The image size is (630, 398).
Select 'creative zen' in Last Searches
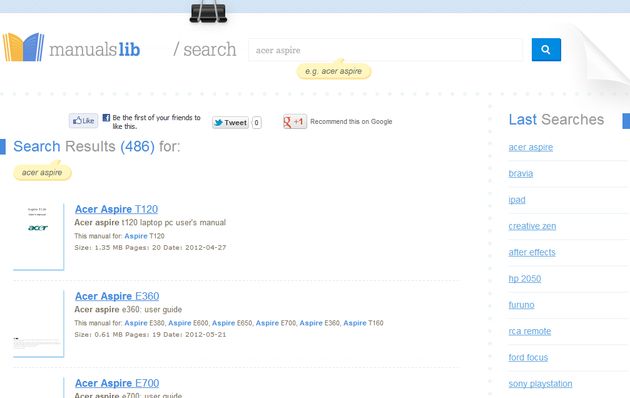(532, 226)
